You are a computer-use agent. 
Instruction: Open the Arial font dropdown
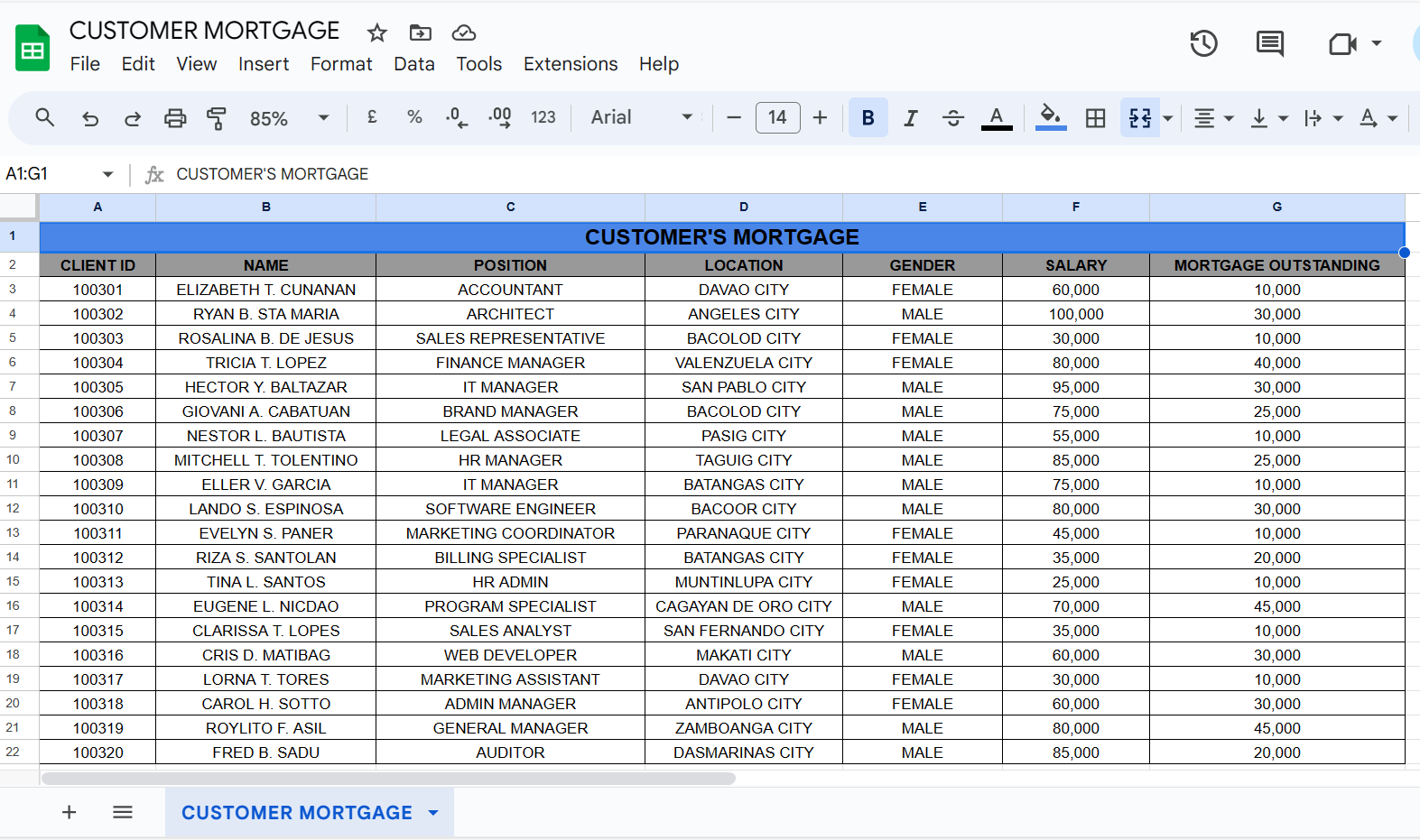click(x=641, y=117)
